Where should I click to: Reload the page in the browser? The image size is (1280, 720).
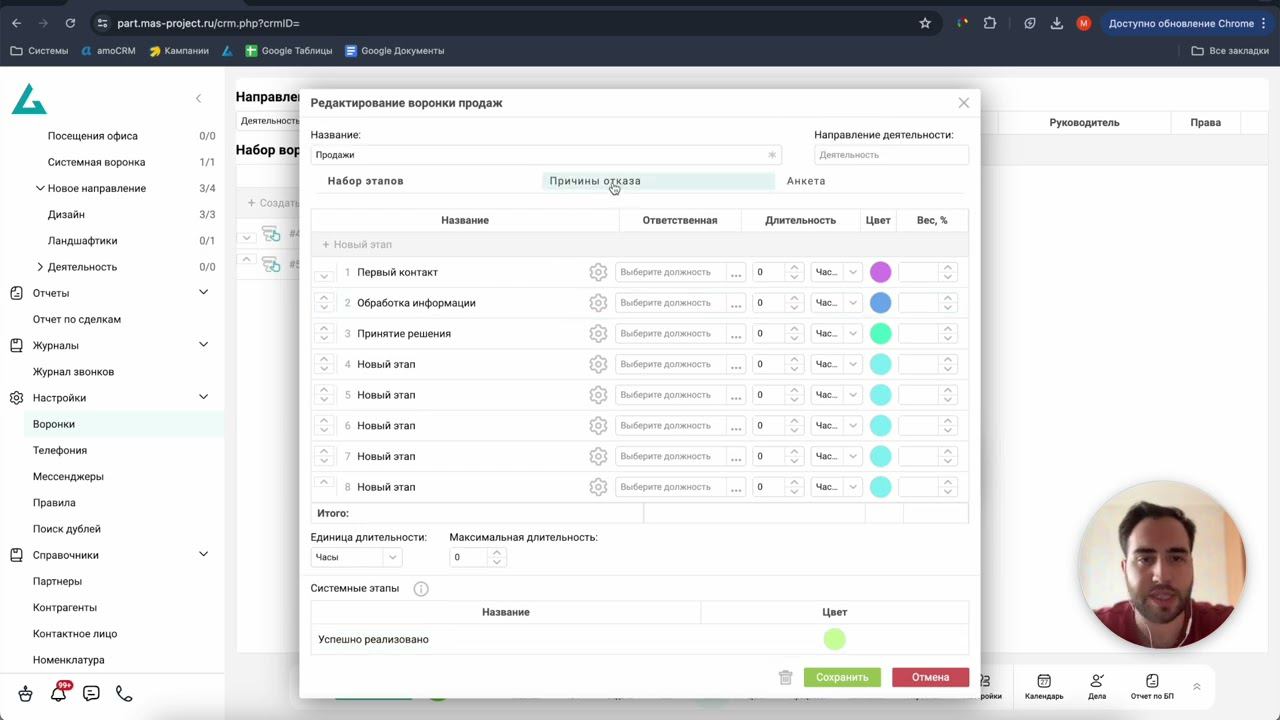click(x=70, y=23)
